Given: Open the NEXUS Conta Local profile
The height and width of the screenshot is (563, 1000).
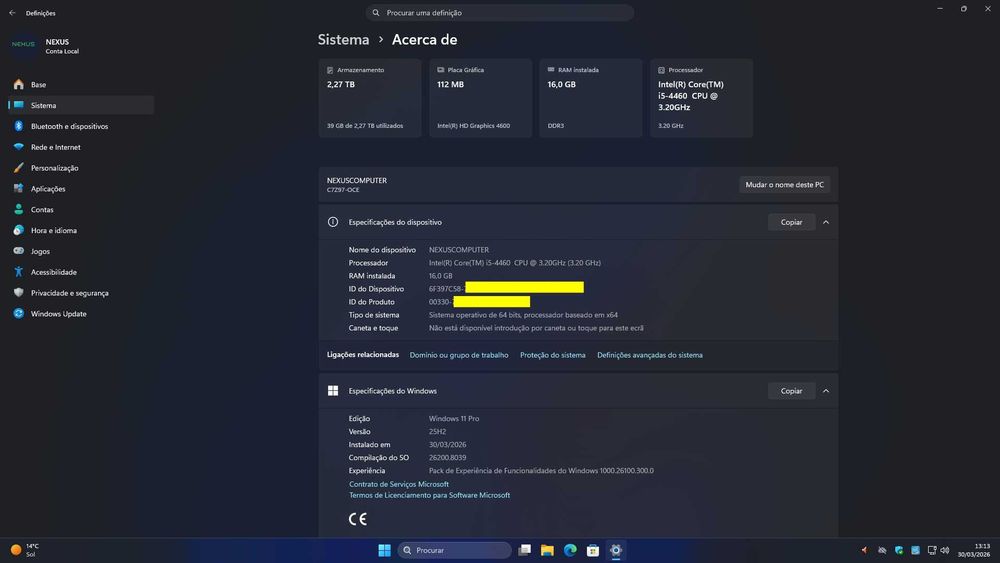Looking at the screenshot, I should (45, 46).
